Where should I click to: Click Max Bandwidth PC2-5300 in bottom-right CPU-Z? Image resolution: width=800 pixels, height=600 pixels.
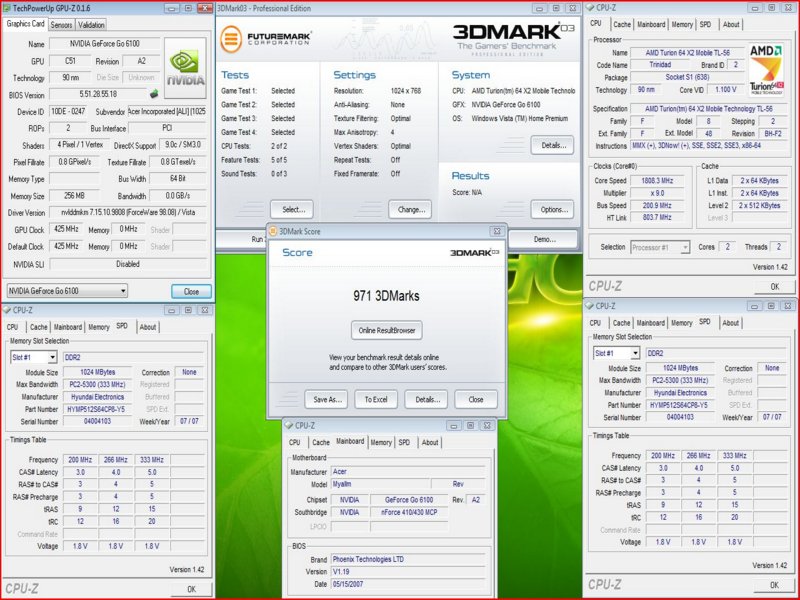[680, 380]
